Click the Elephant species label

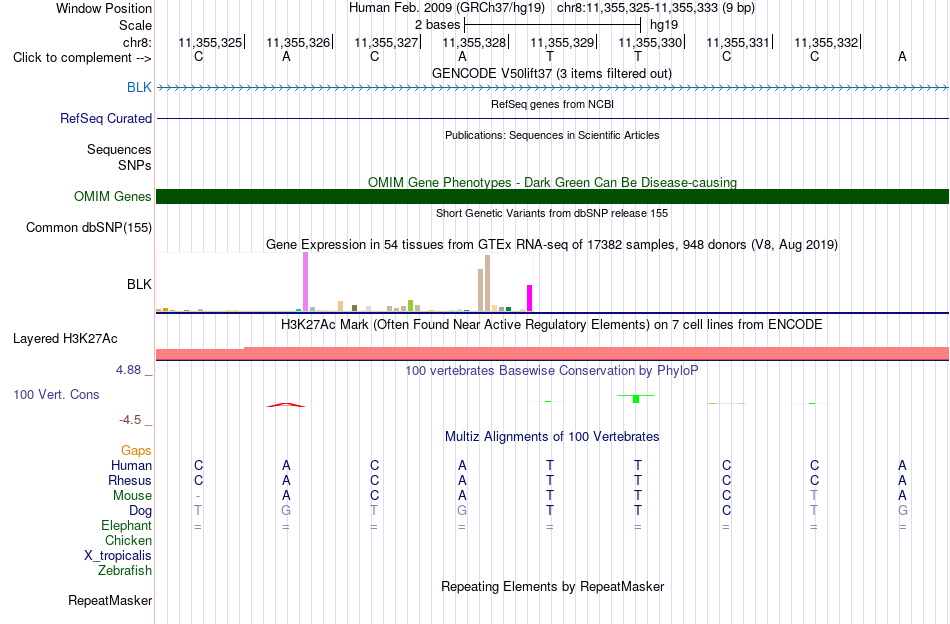coord(126,525)
